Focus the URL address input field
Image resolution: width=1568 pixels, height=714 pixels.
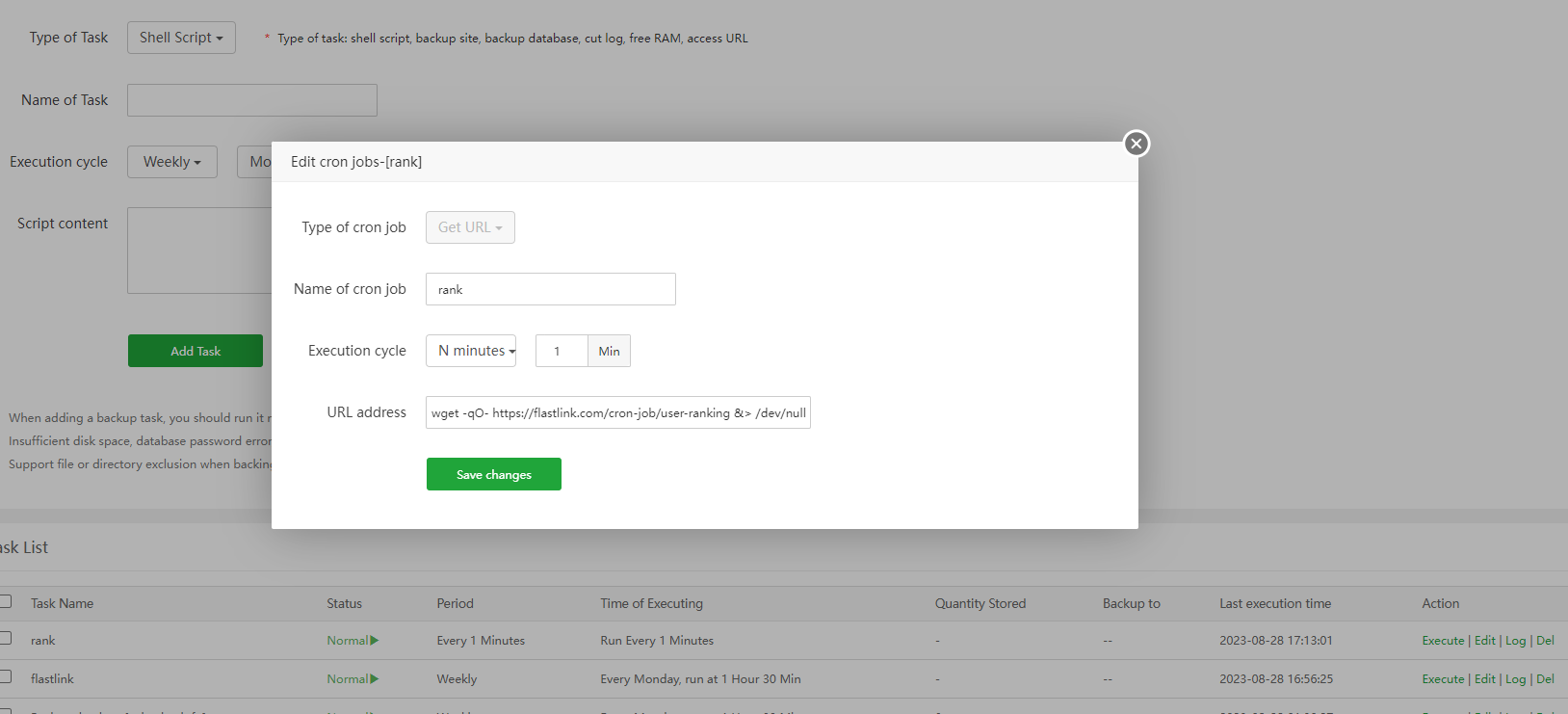tap(617, 412)
